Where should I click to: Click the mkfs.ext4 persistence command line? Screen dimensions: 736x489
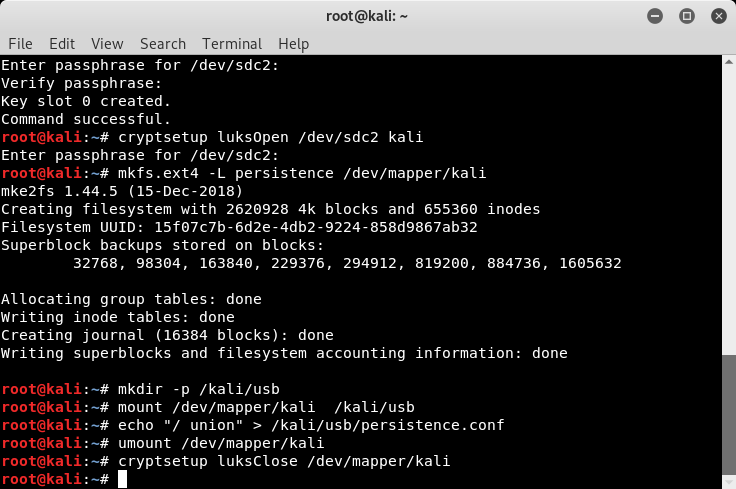[301, 173]
